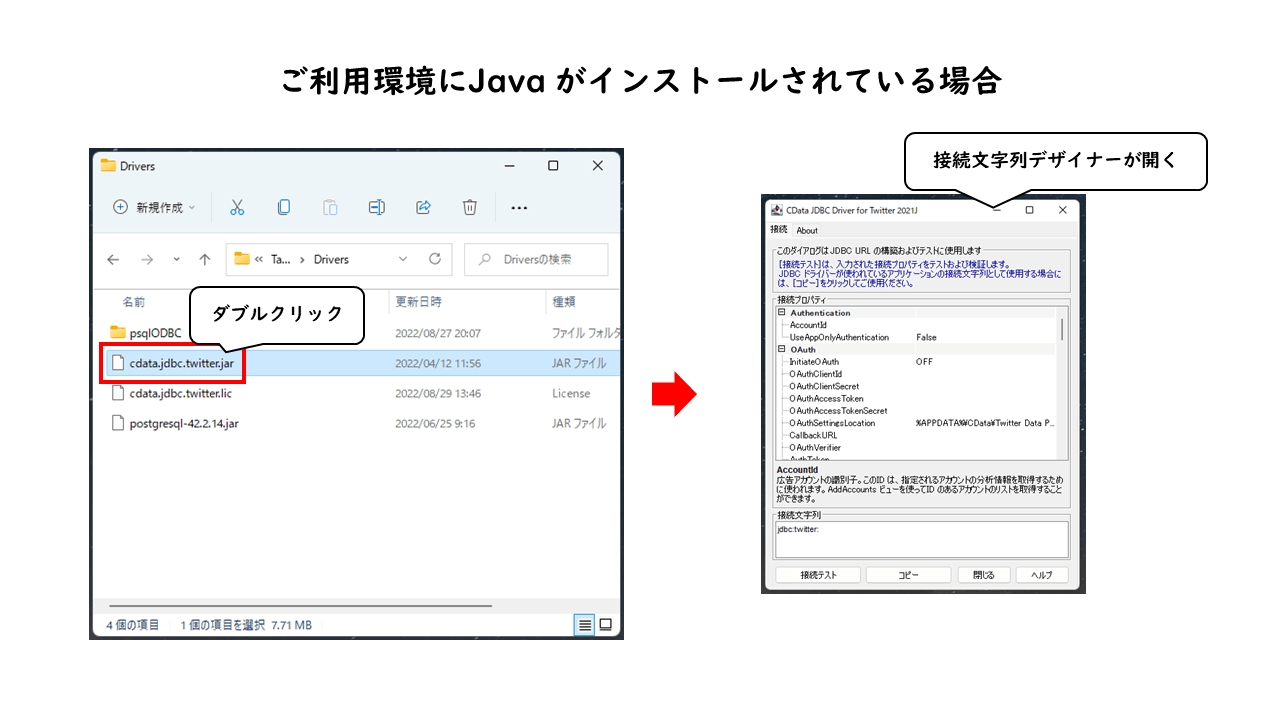1280x720 pixels.
Task: Click the psqlODBC folder icon
Action: point(118,332)
